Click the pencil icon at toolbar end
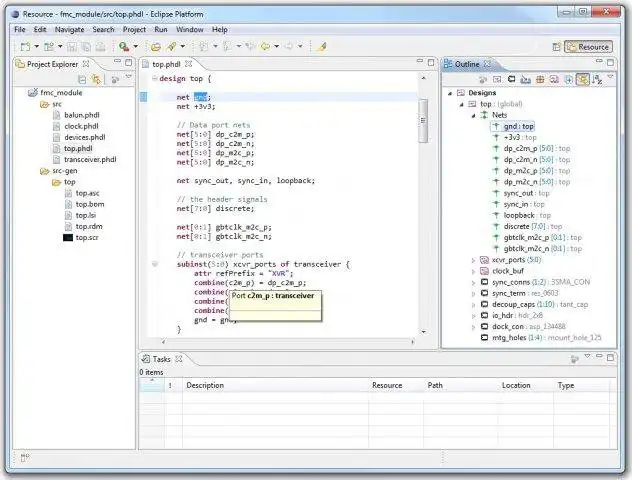The image size is (632, 480). [x=321, y=47]
